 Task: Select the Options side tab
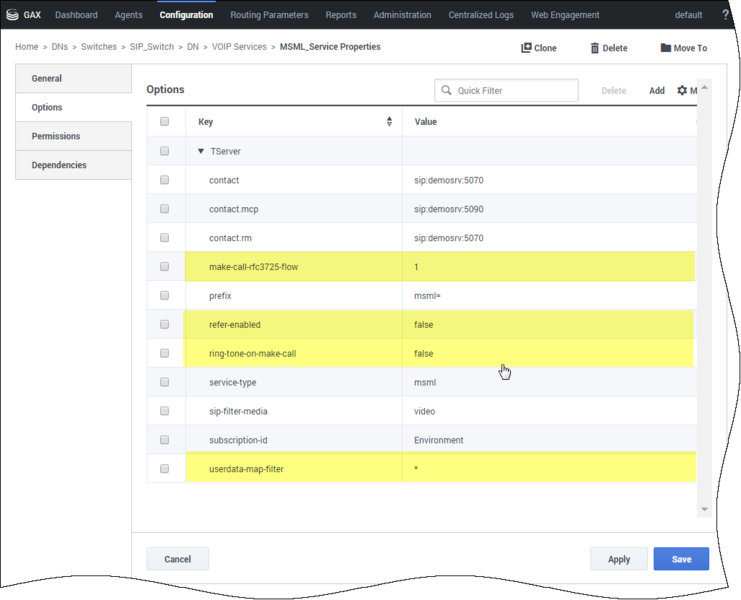click(73, 107)
